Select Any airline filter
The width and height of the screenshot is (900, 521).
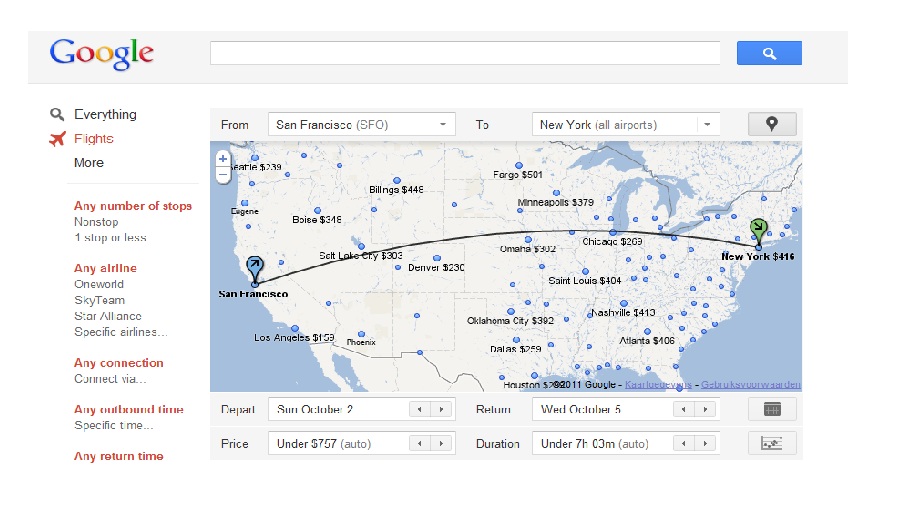pyautogui.click(x=105, y=268)
